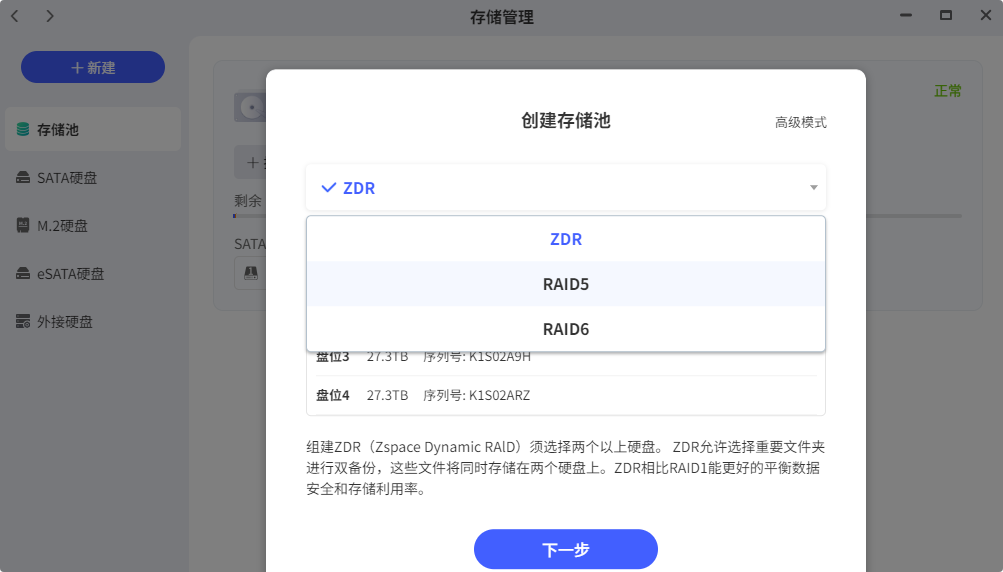Image resolution: width=1003 pixels, height=572 pixels.
Task: Select ZDR from the dropdown list
Action: click(565, 240)
